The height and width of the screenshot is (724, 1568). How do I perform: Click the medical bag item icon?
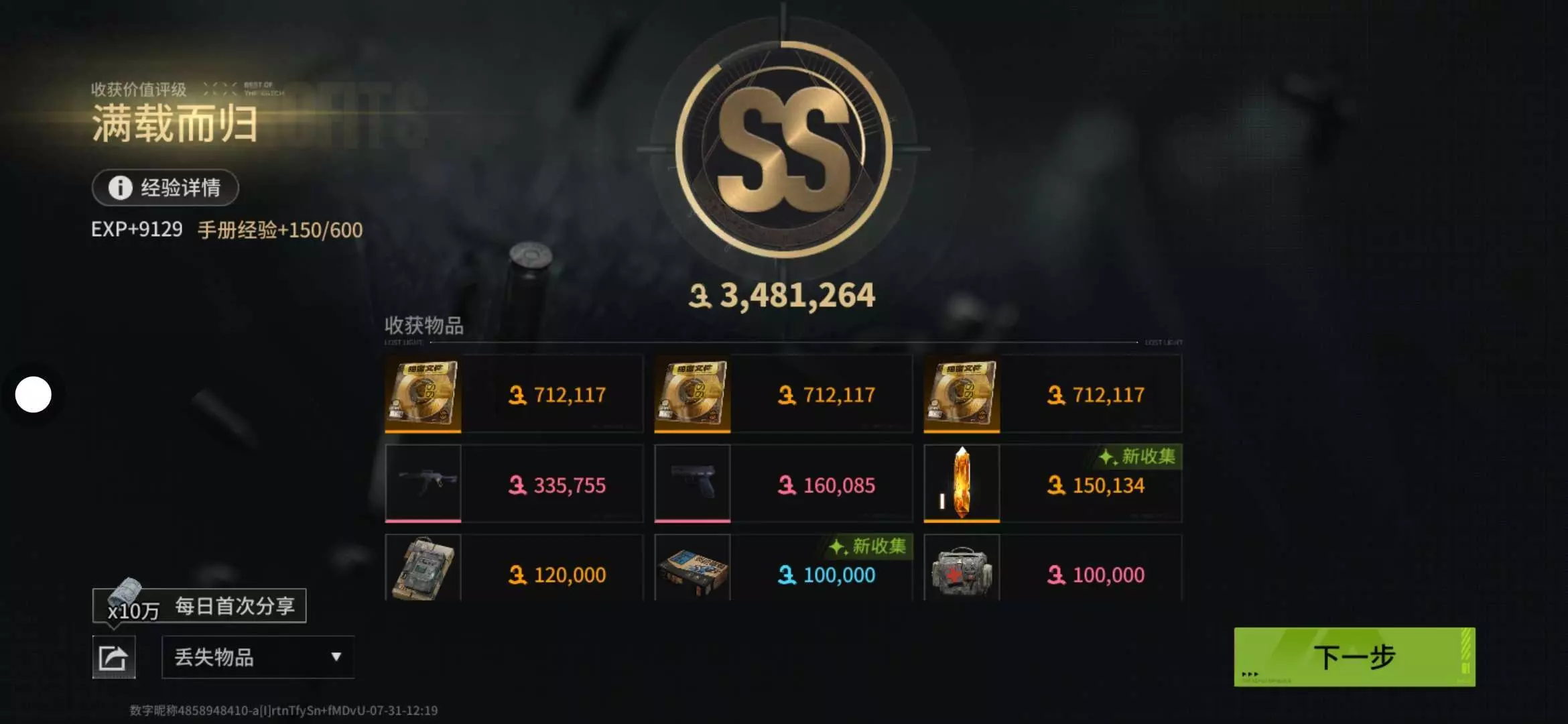pos(962,568)
